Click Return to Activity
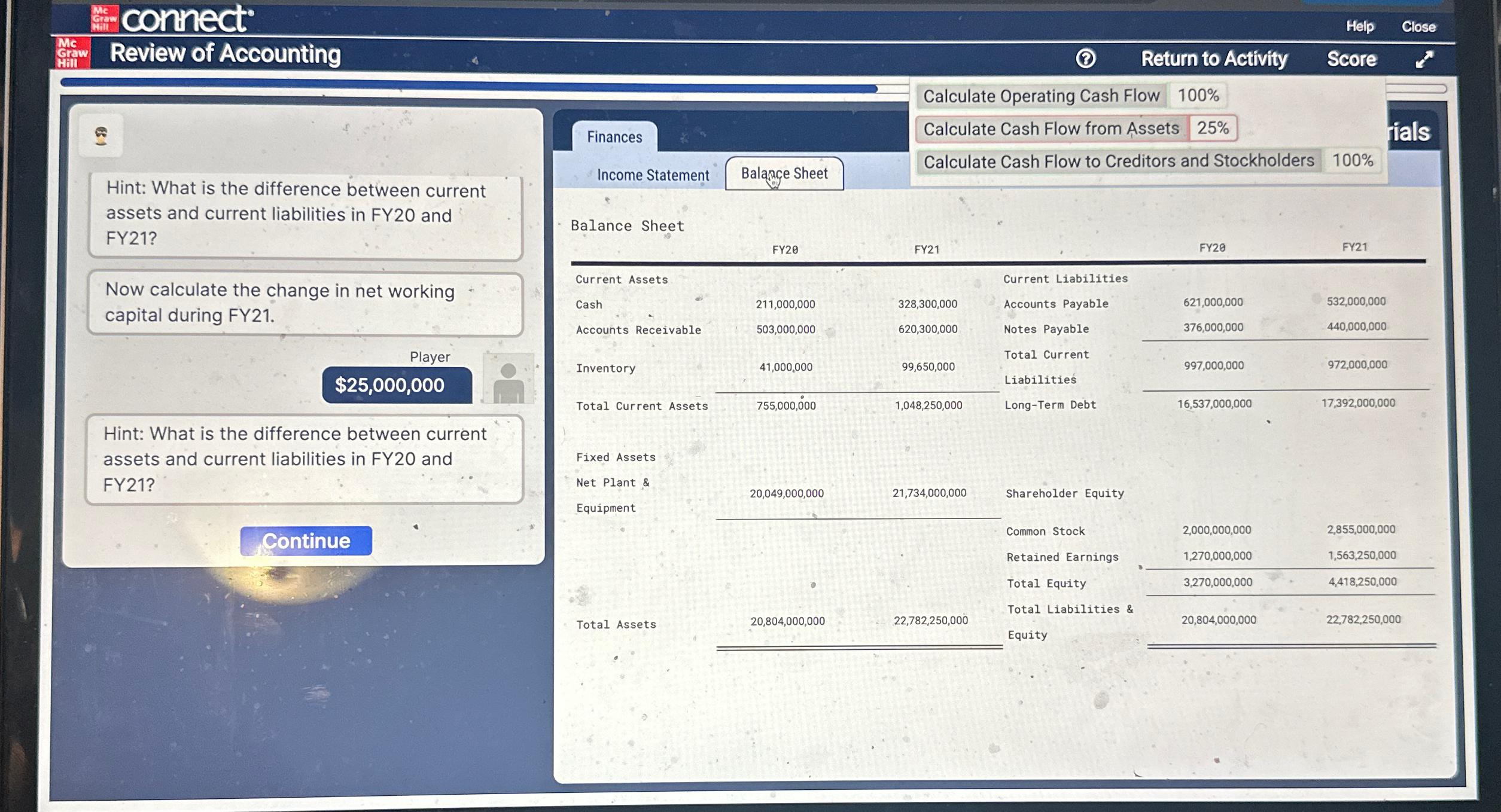Image resolution: width=1501 pixels, height=812 pixels. tap(1214, 59)
